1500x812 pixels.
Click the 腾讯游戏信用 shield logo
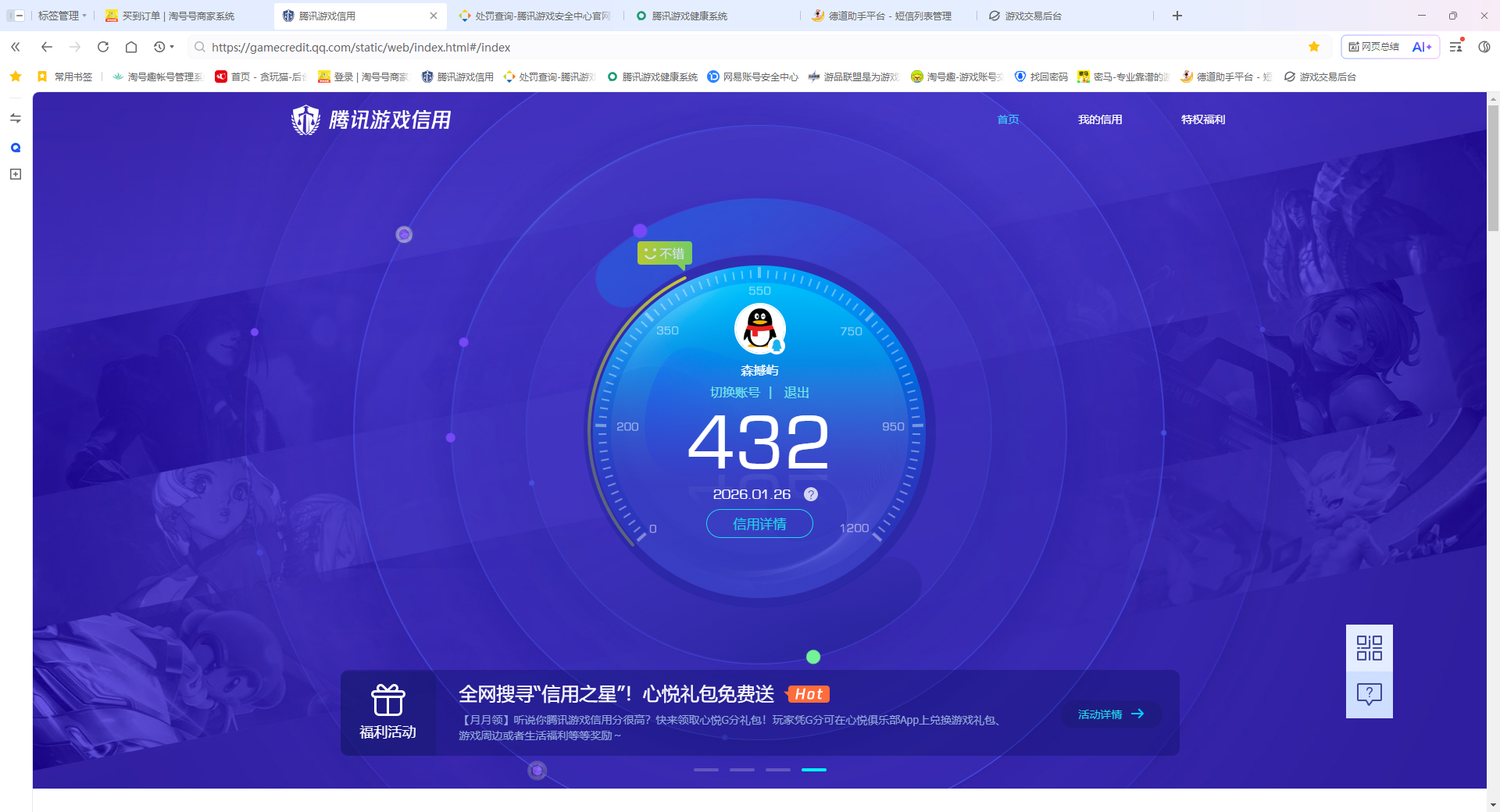click(x=305, y=119)
